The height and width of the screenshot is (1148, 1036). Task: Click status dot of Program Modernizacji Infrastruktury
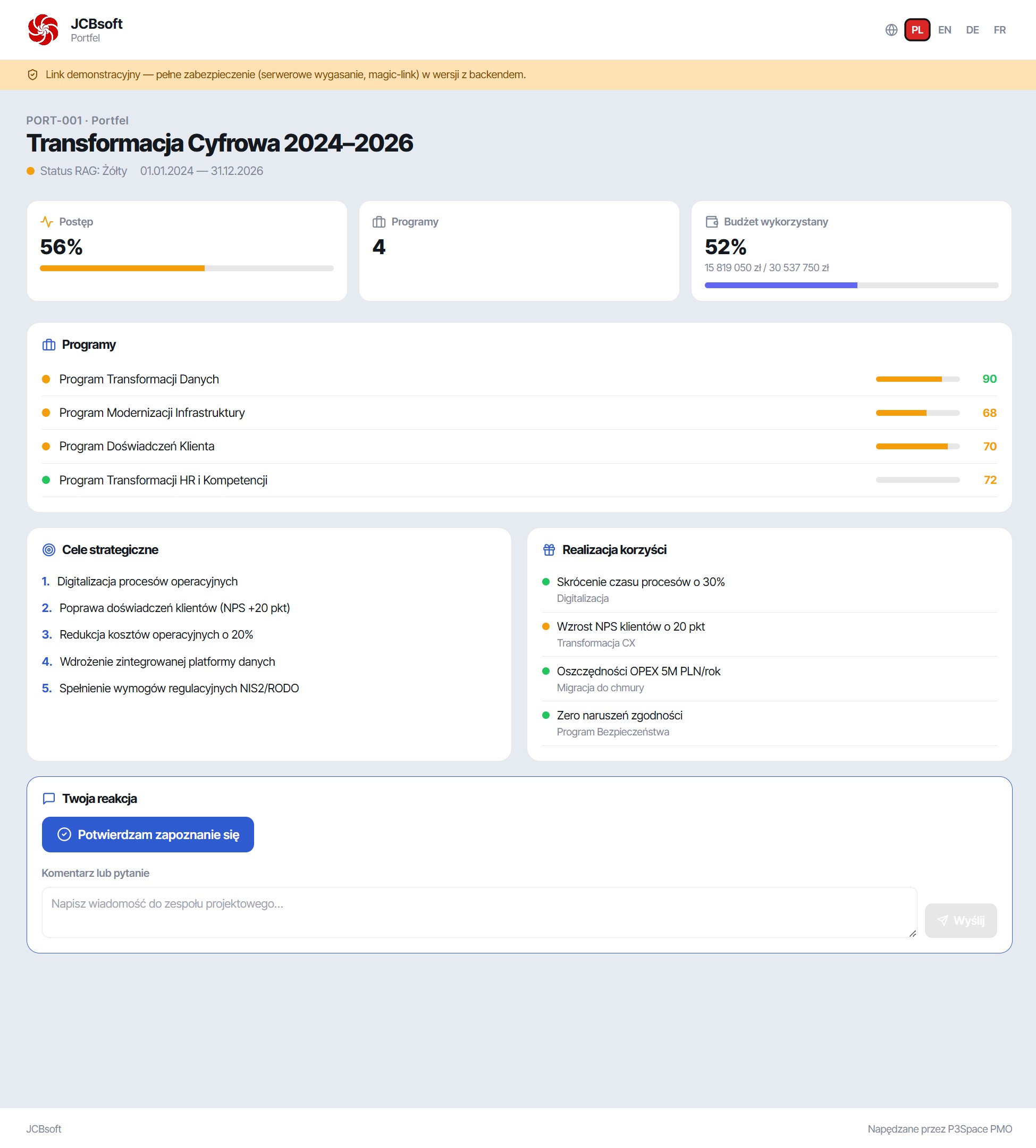tap(46, 412)
